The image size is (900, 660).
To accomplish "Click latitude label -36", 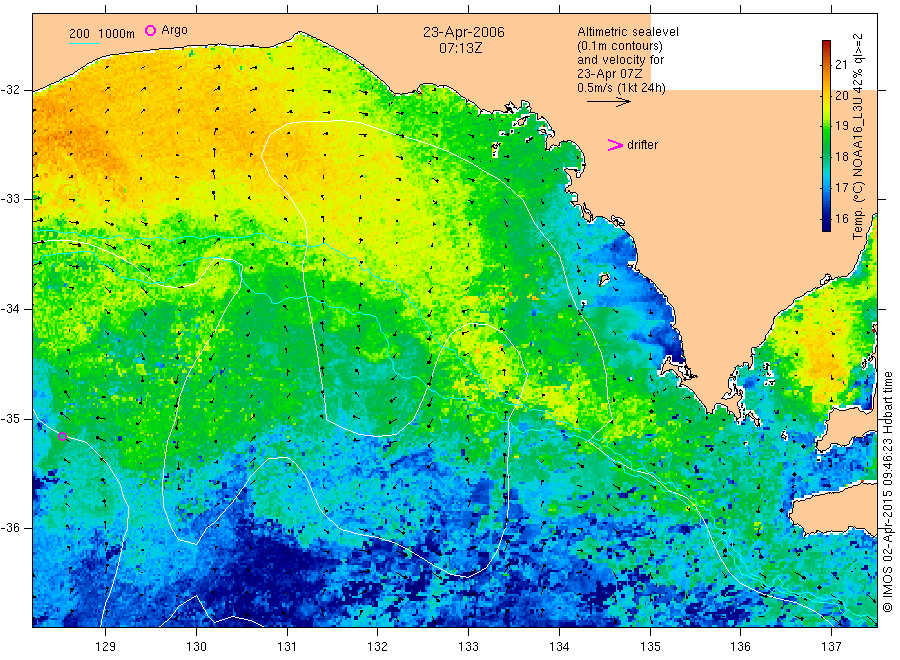I will 10,528.
